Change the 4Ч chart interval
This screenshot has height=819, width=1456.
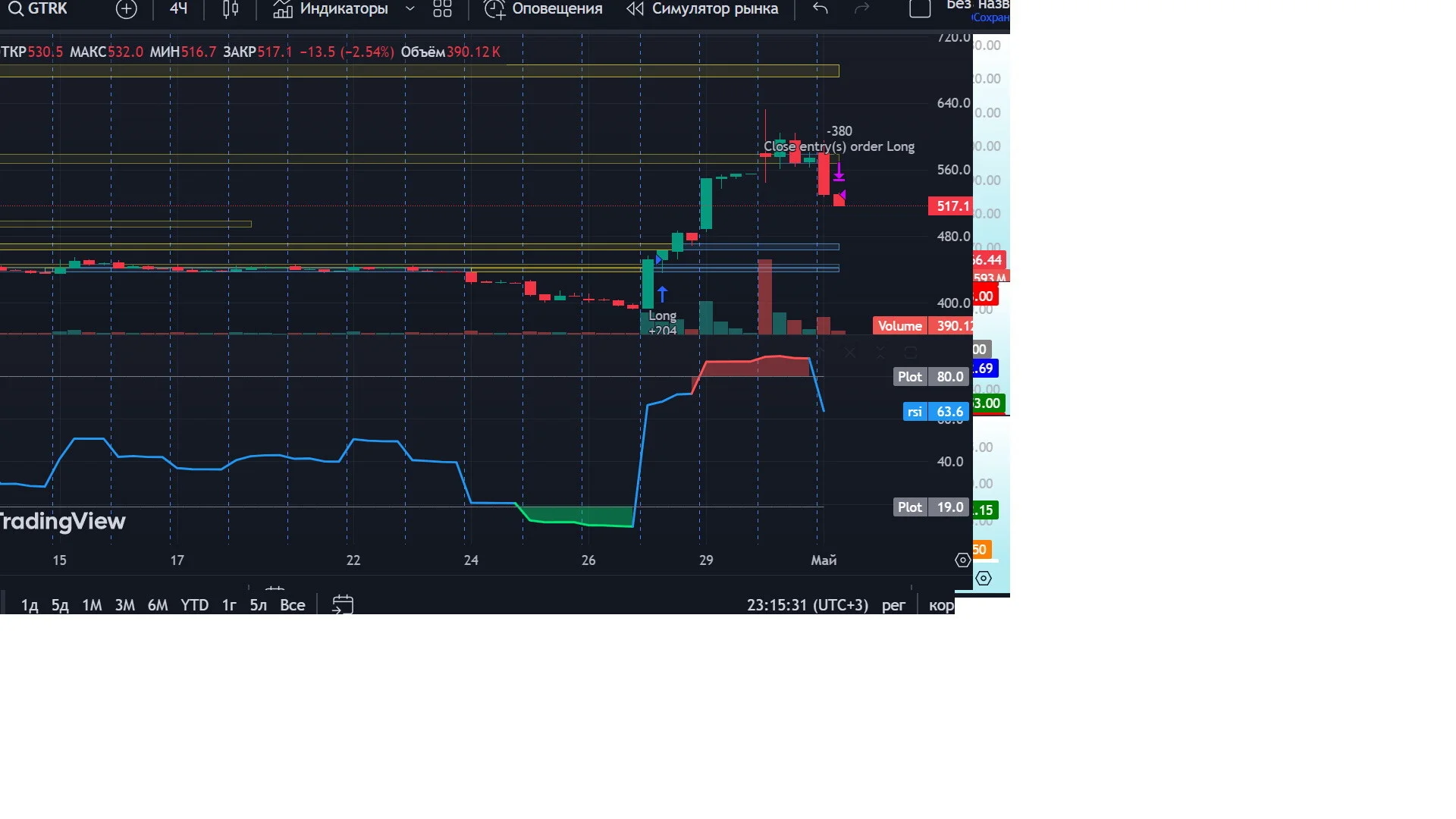click(178, 9)
